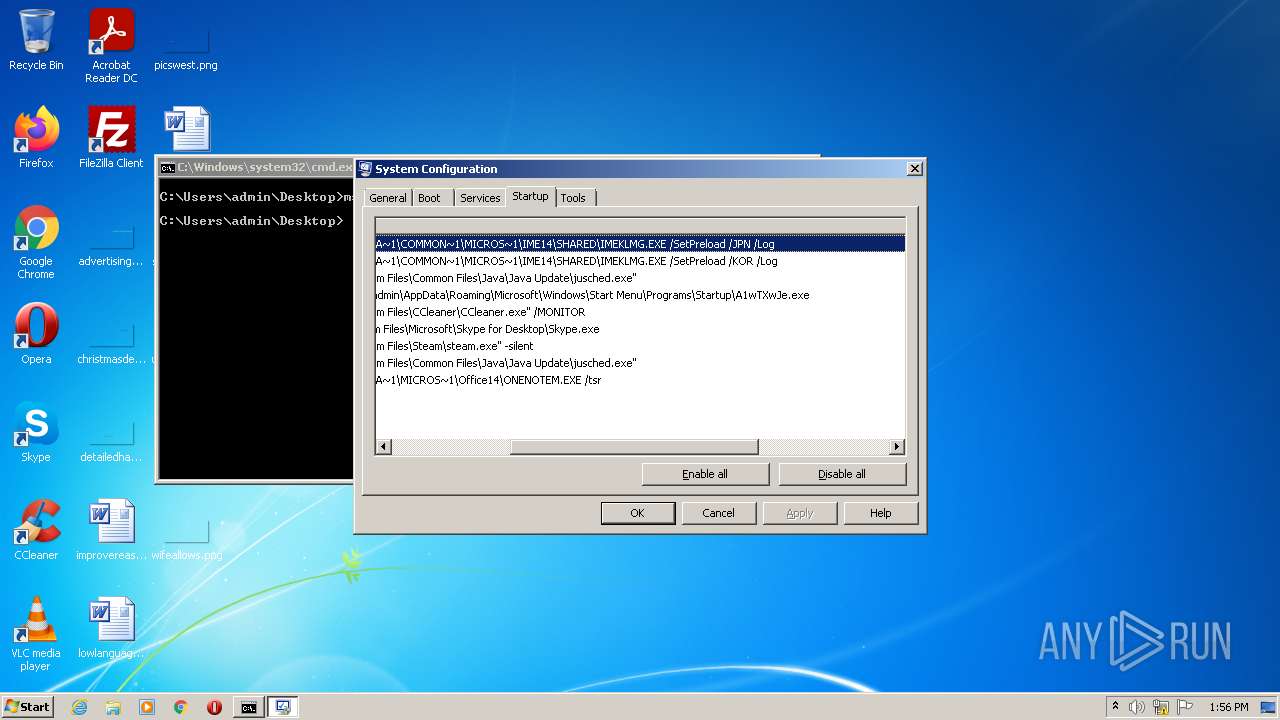Select the Word document beside FileZilla Client
This screenshot has height=720, width=1280.
[187, 129]
